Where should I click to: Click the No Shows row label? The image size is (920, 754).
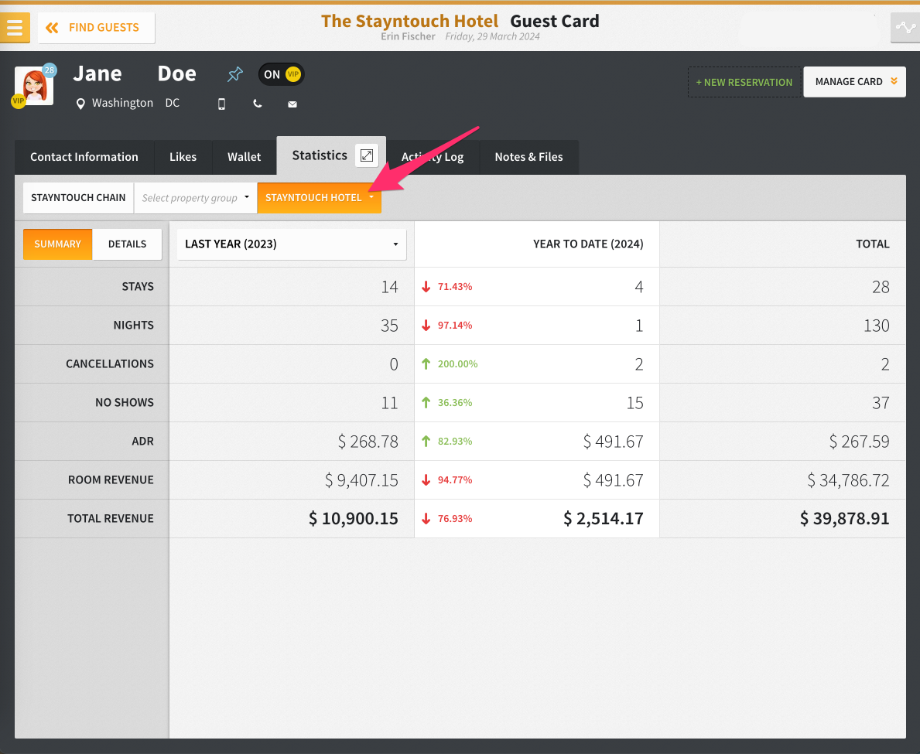(124, 403)
